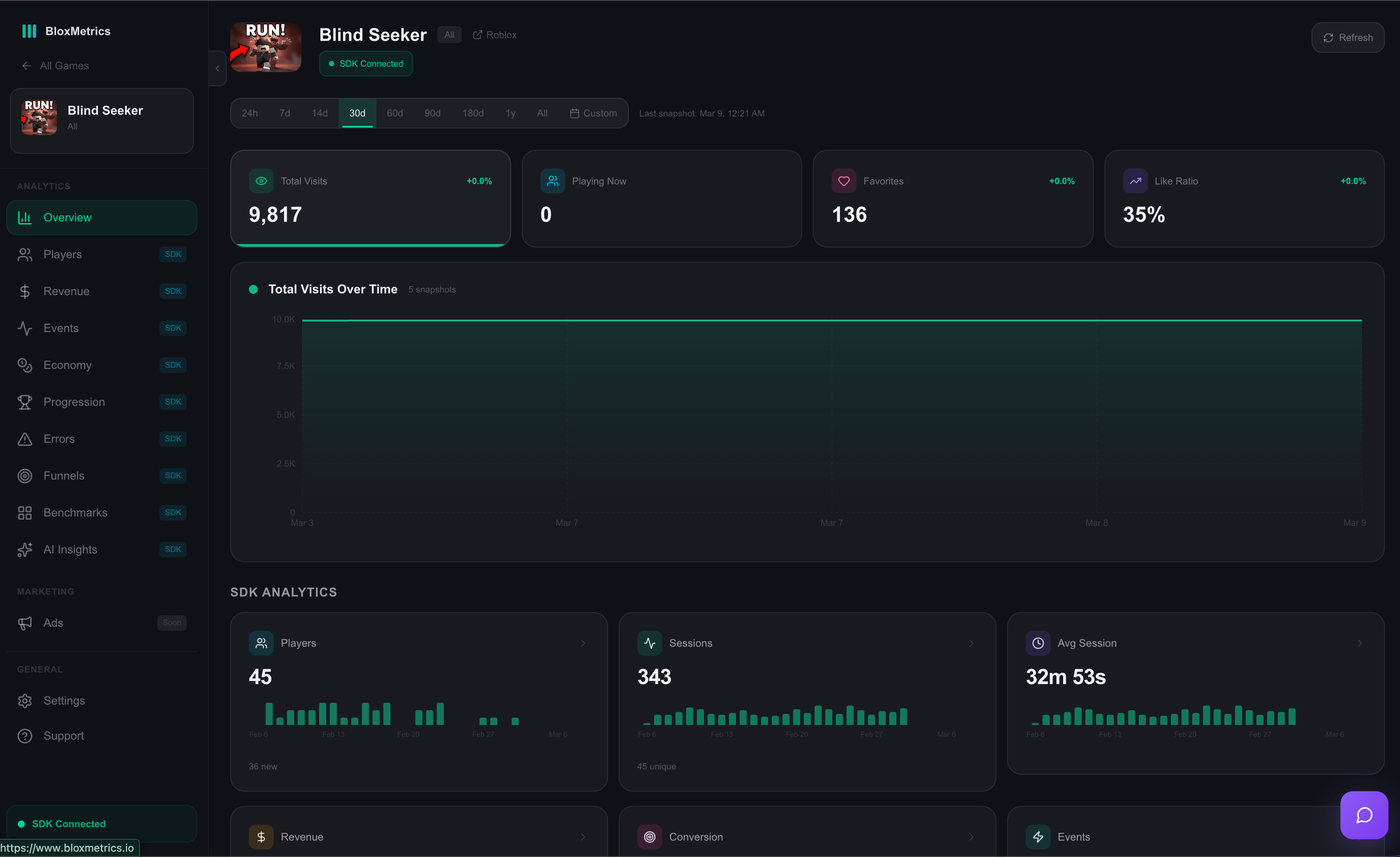This screenshot has width=1400, height=857.
Task: Click the Settings gear icon
Action: 25,701
